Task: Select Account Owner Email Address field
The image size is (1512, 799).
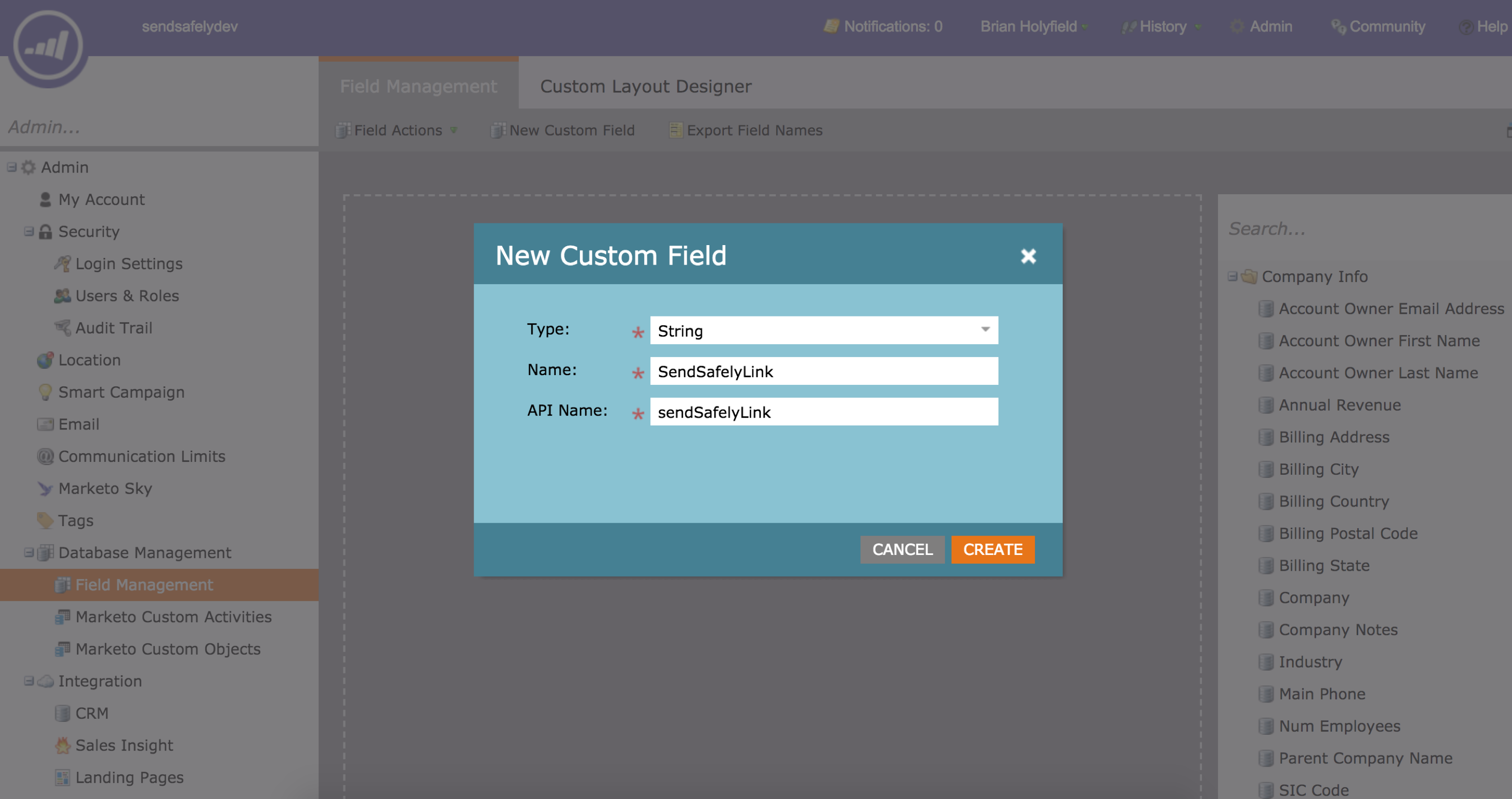Action: [1391, 309]
